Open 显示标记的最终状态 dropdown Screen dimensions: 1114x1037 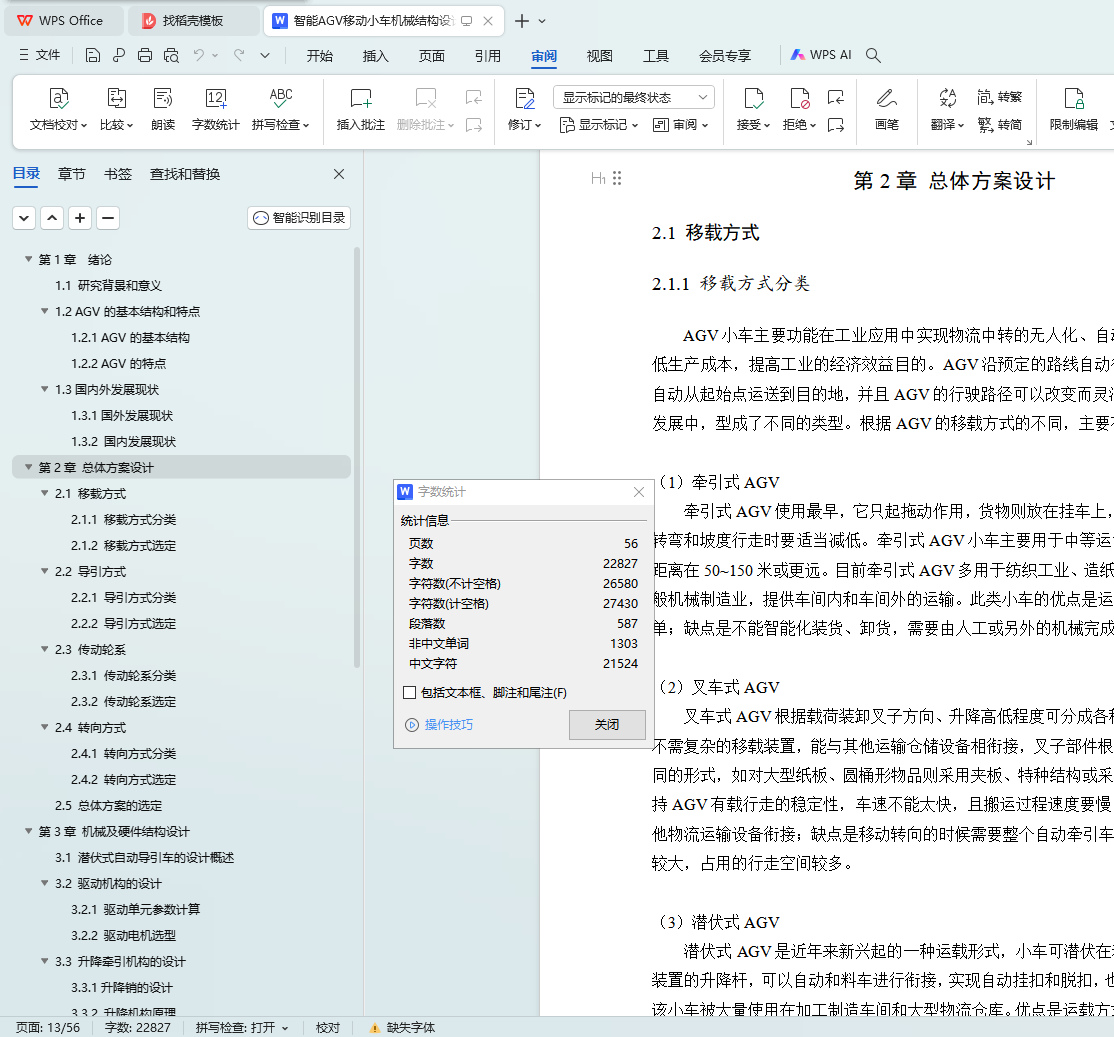tap(634, 97)
